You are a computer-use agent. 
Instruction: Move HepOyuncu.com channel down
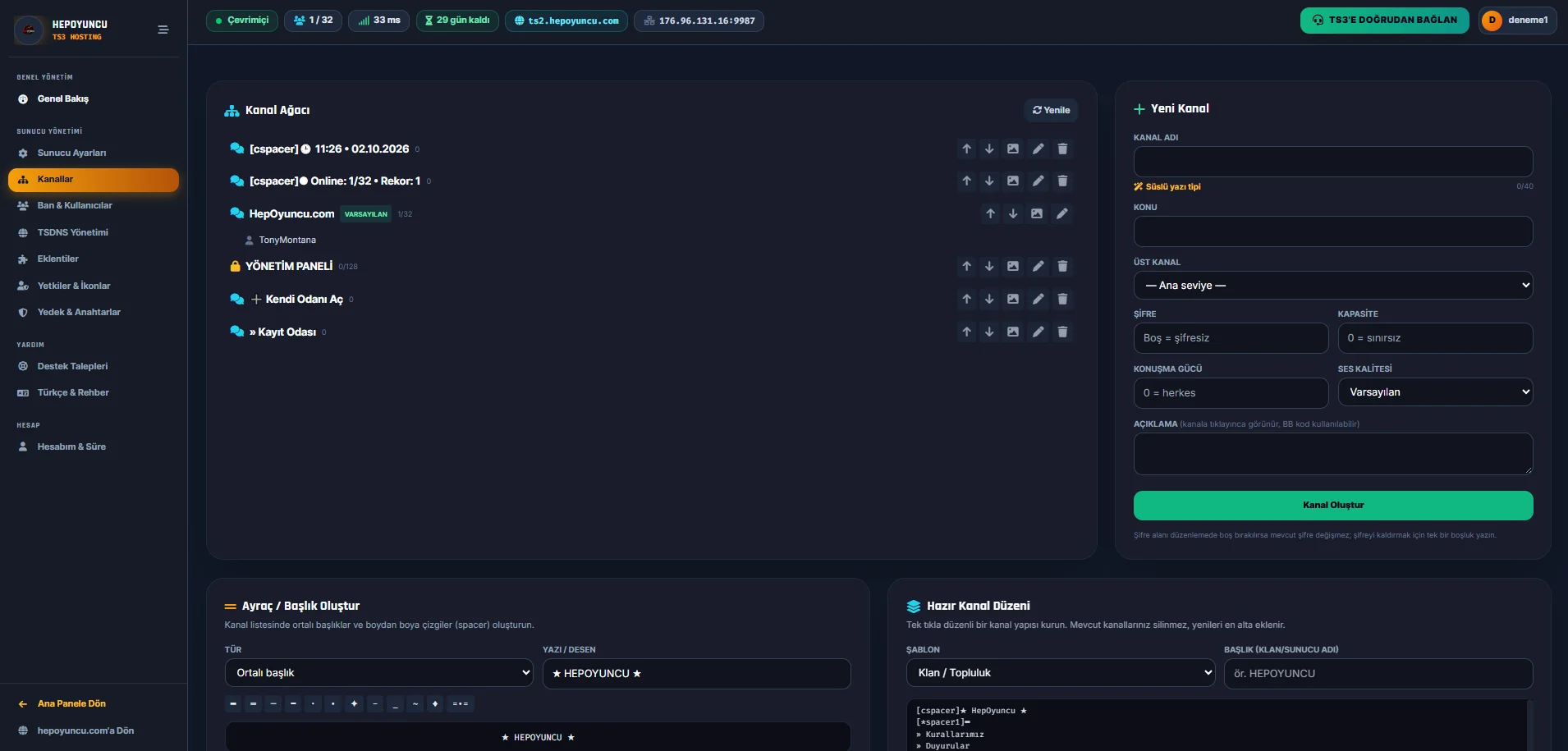pos(1013,213)
